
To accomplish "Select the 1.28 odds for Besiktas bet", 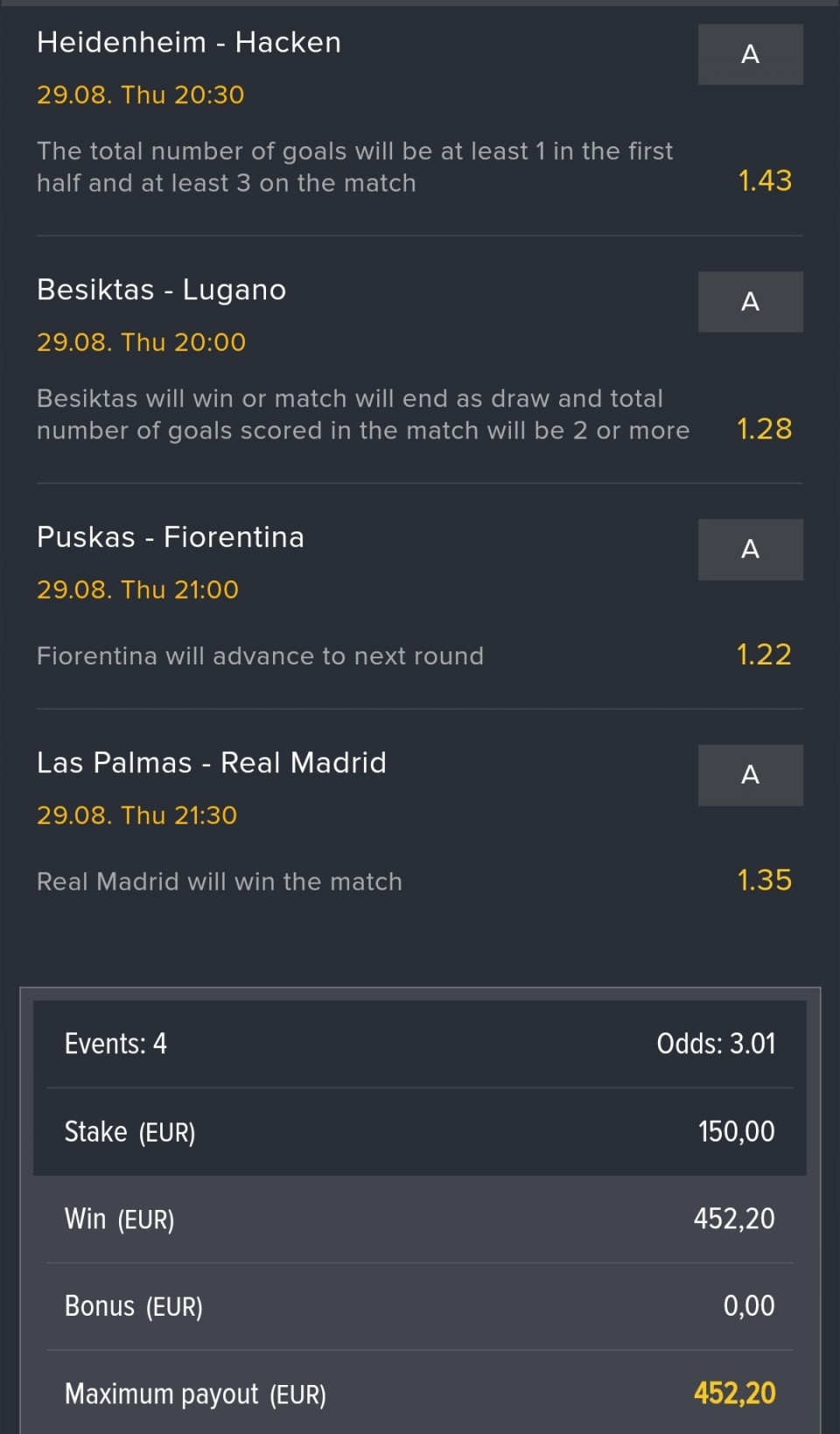I will [764, 429].
